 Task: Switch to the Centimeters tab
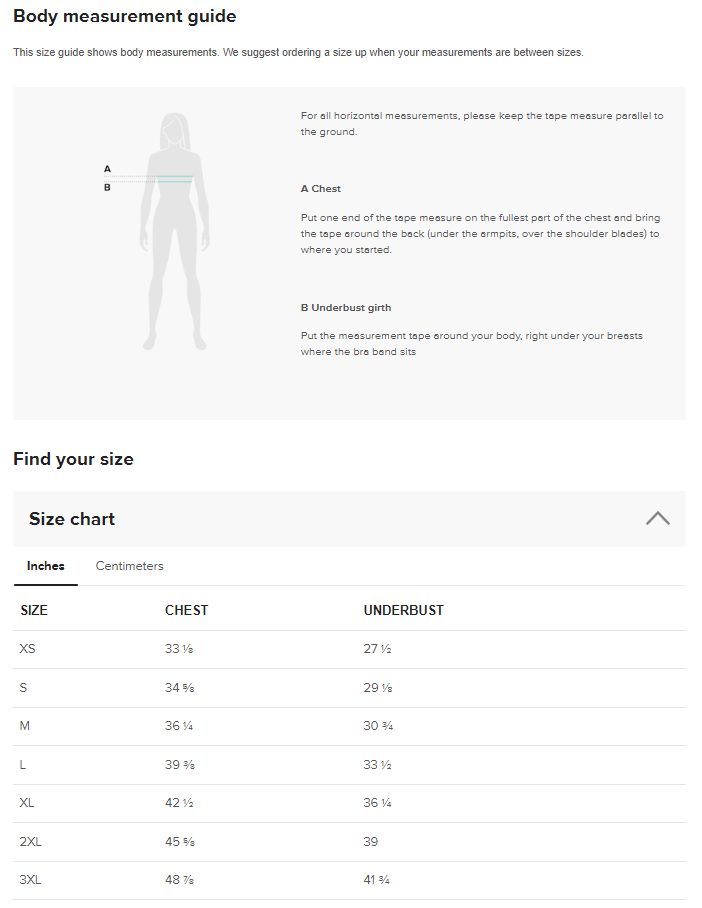point(129,566)
